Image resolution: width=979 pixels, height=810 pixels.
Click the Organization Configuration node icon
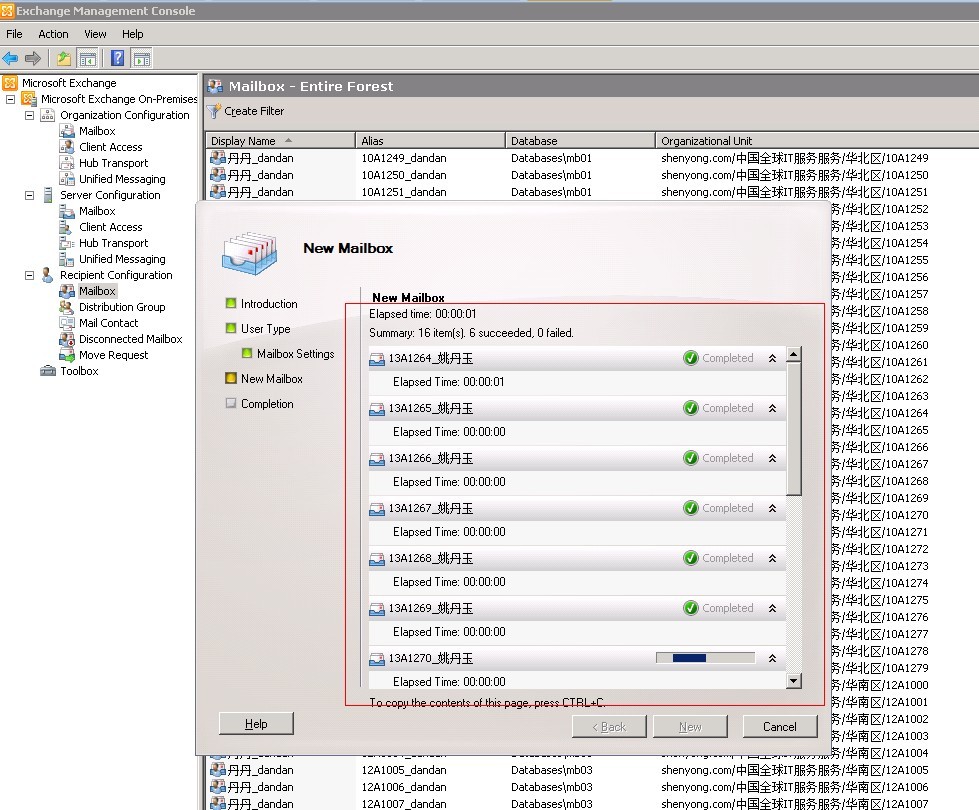pos(47,115)
